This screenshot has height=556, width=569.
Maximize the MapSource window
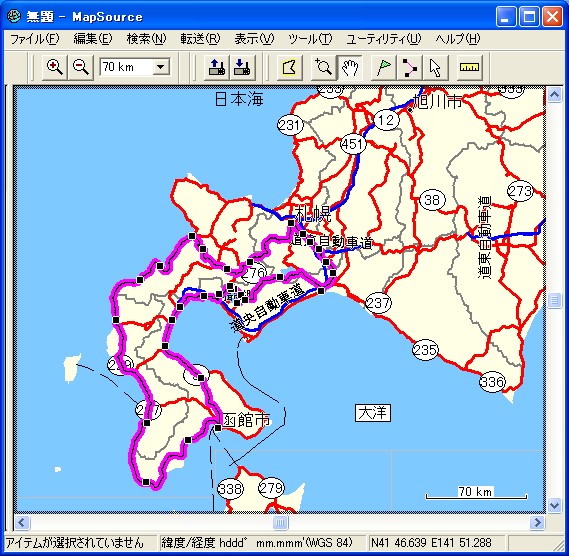click(529, 17)
